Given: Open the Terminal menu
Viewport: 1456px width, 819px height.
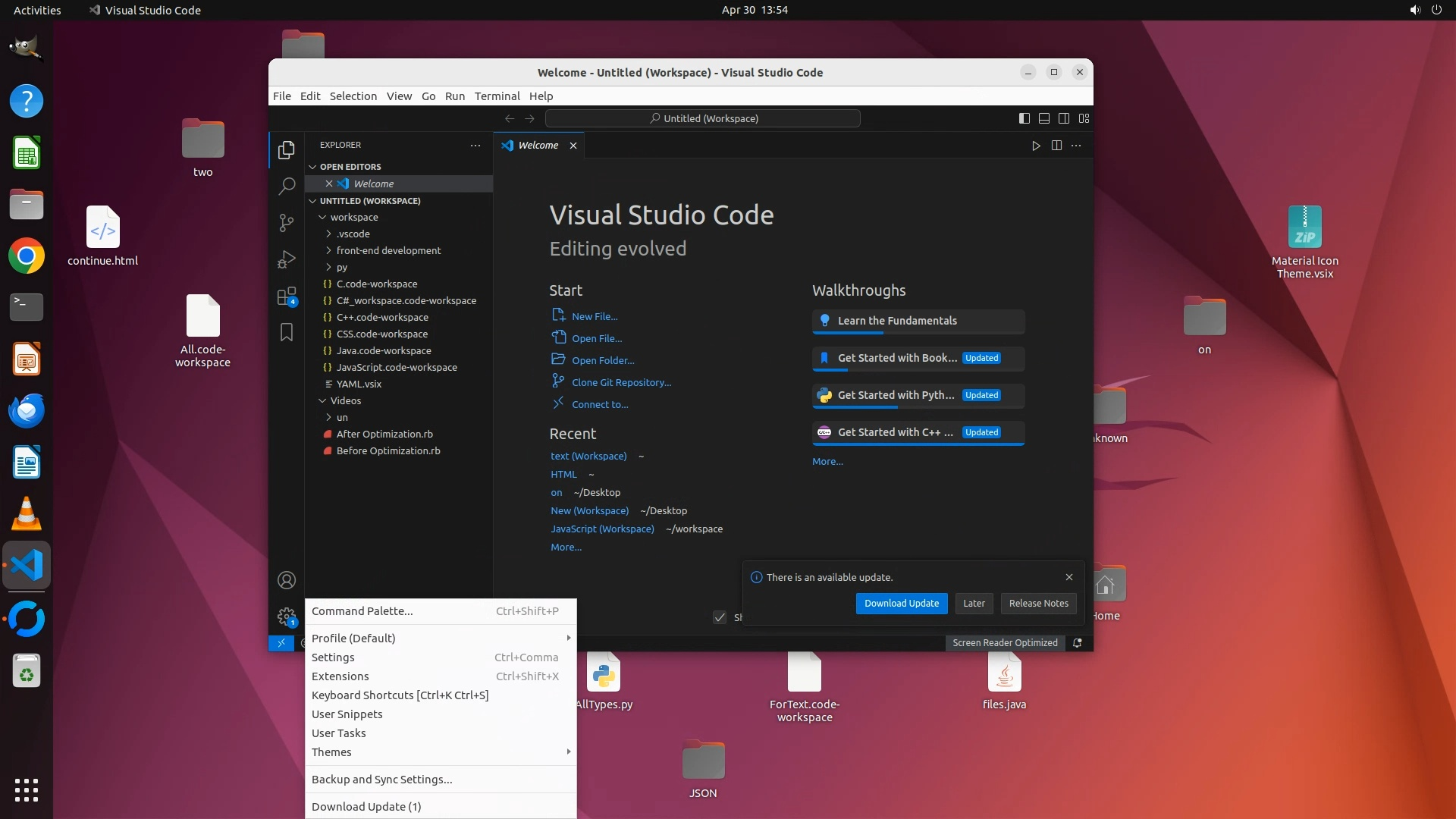Looking at the screenshot, I should (497, 96).
